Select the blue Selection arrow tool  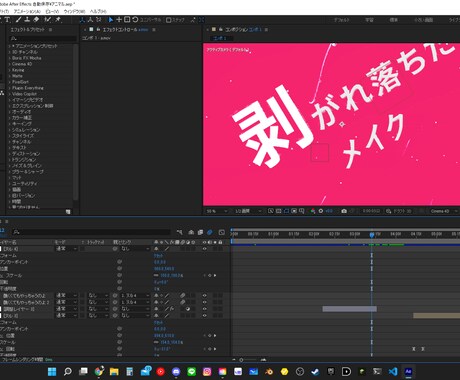[111, 20]
